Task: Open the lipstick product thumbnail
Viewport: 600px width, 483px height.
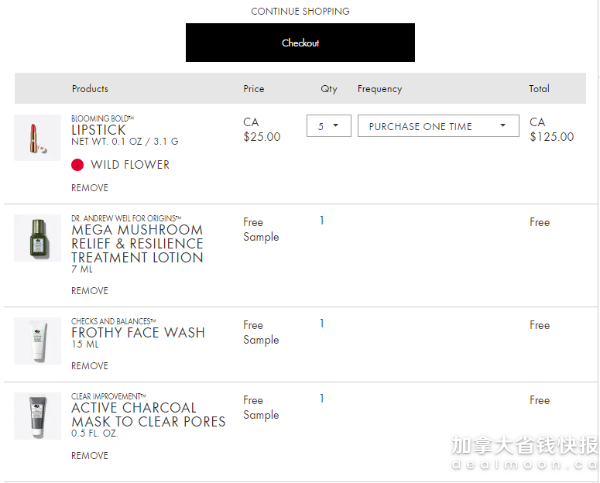Action: (38, 138)
